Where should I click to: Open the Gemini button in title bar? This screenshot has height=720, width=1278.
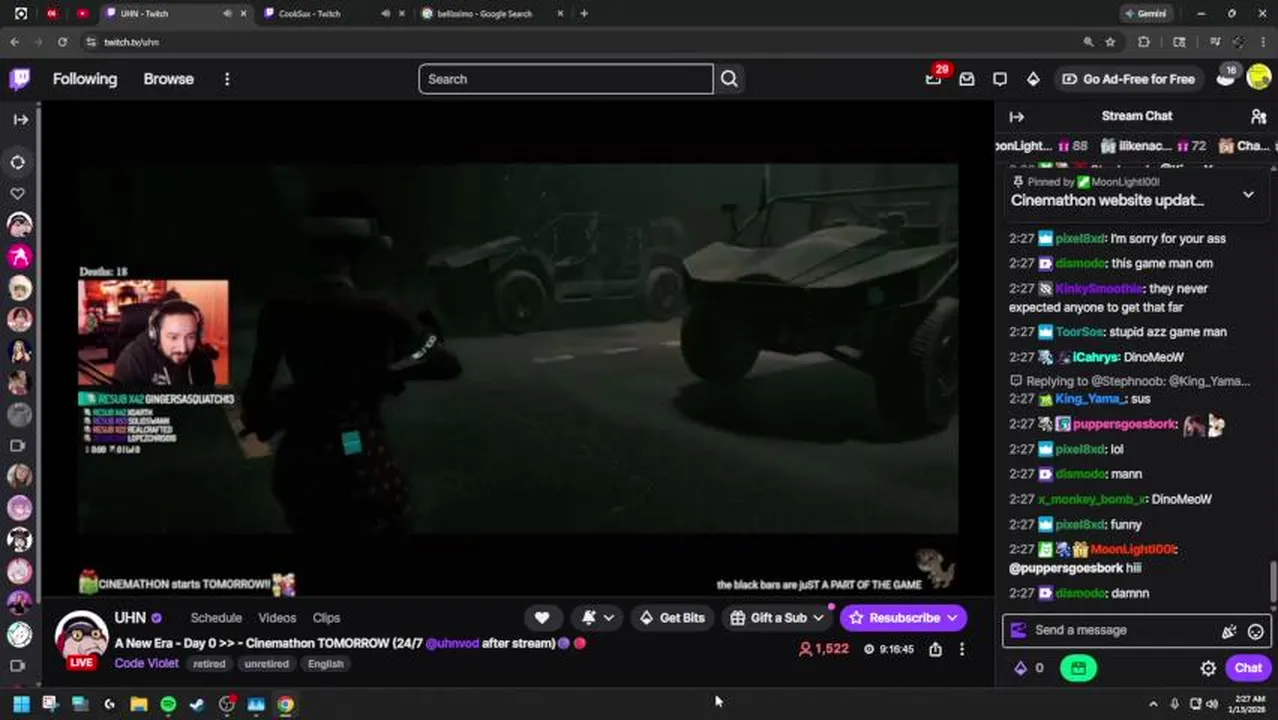[x=1146, y=14]
